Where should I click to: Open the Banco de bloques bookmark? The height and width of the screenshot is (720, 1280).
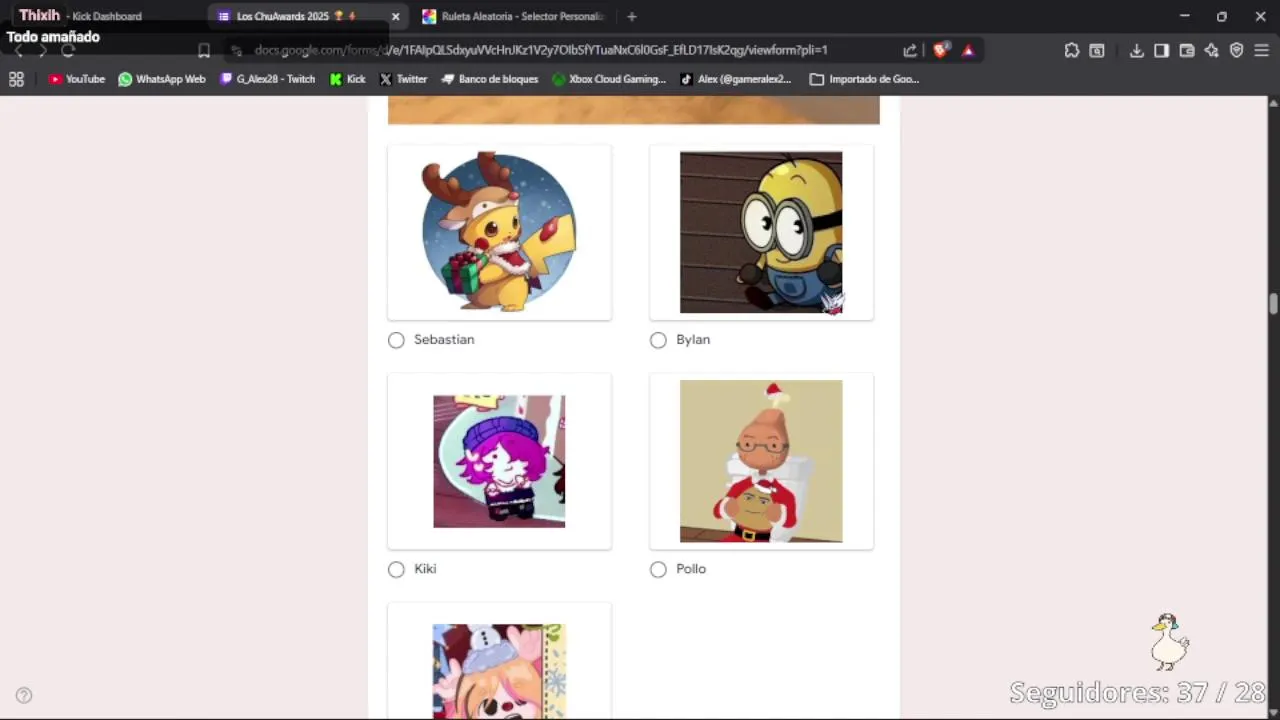point(489,79)
